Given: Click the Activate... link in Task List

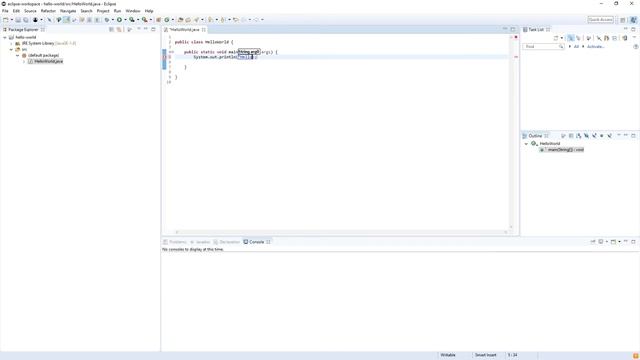Looking at the screenshot, I should (596, 47).
